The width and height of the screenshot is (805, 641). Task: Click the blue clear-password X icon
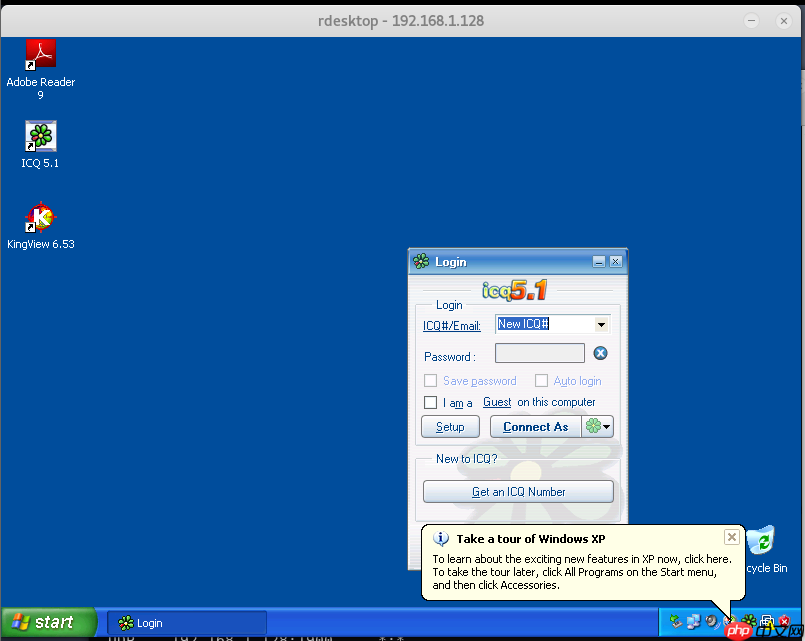pos(600,353)
